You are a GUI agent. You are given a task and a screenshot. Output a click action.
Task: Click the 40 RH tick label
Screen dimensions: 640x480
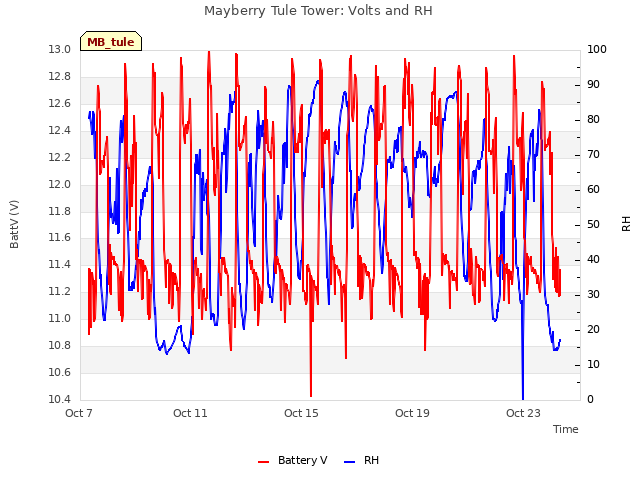[x=593, y=260]
